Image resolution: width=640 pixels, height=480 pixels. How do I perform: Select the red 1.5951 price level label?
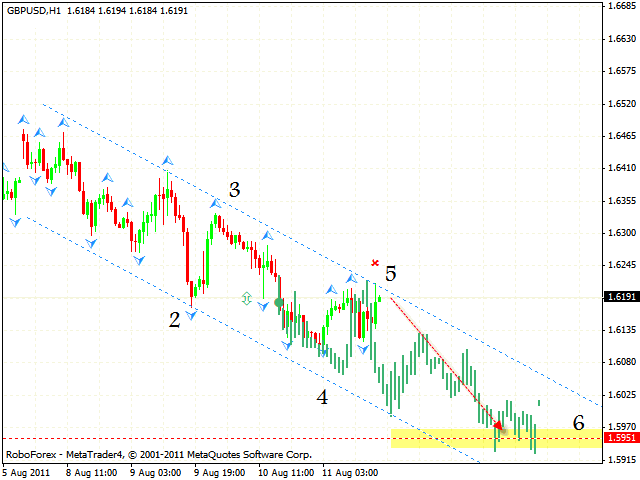click(x=621, y=438)
